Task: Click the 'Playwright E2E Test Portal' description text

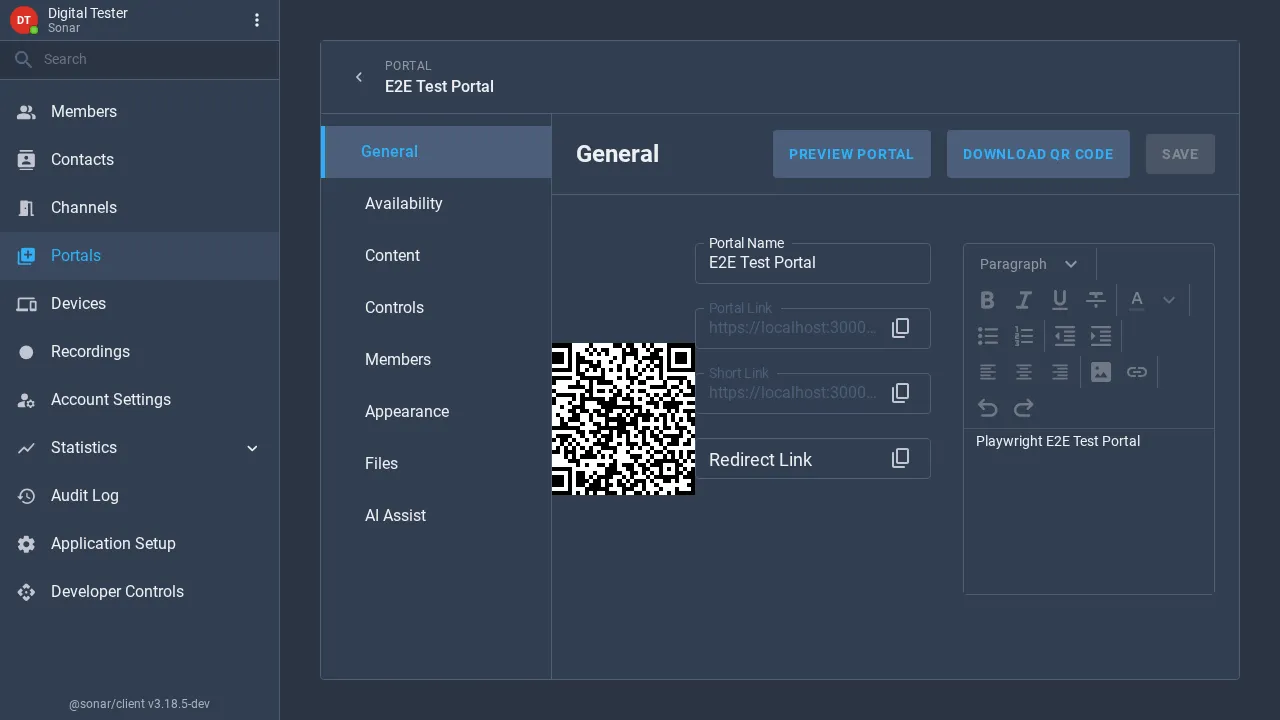Action: (x=1058, y=441)
